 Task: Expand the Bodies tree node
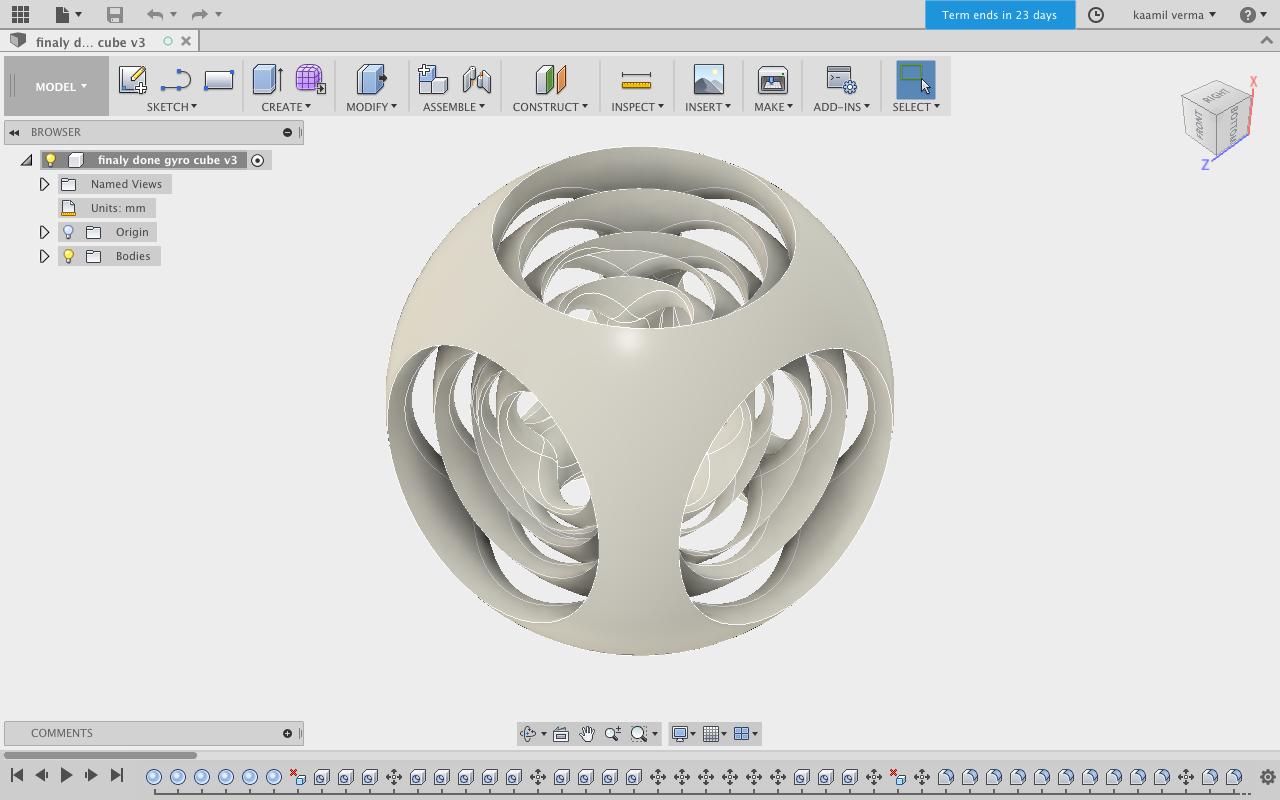44,256
